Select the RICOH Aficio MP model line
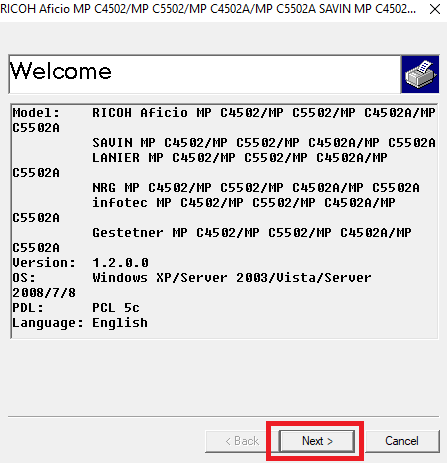 264,113
